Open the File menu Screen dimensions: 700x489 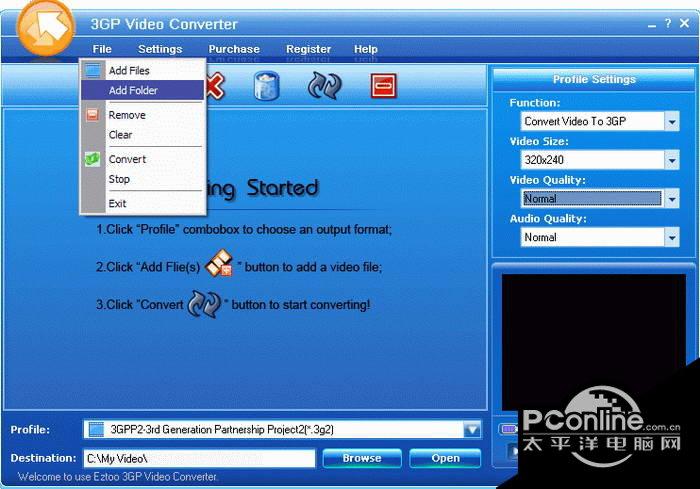pos(102,49)
